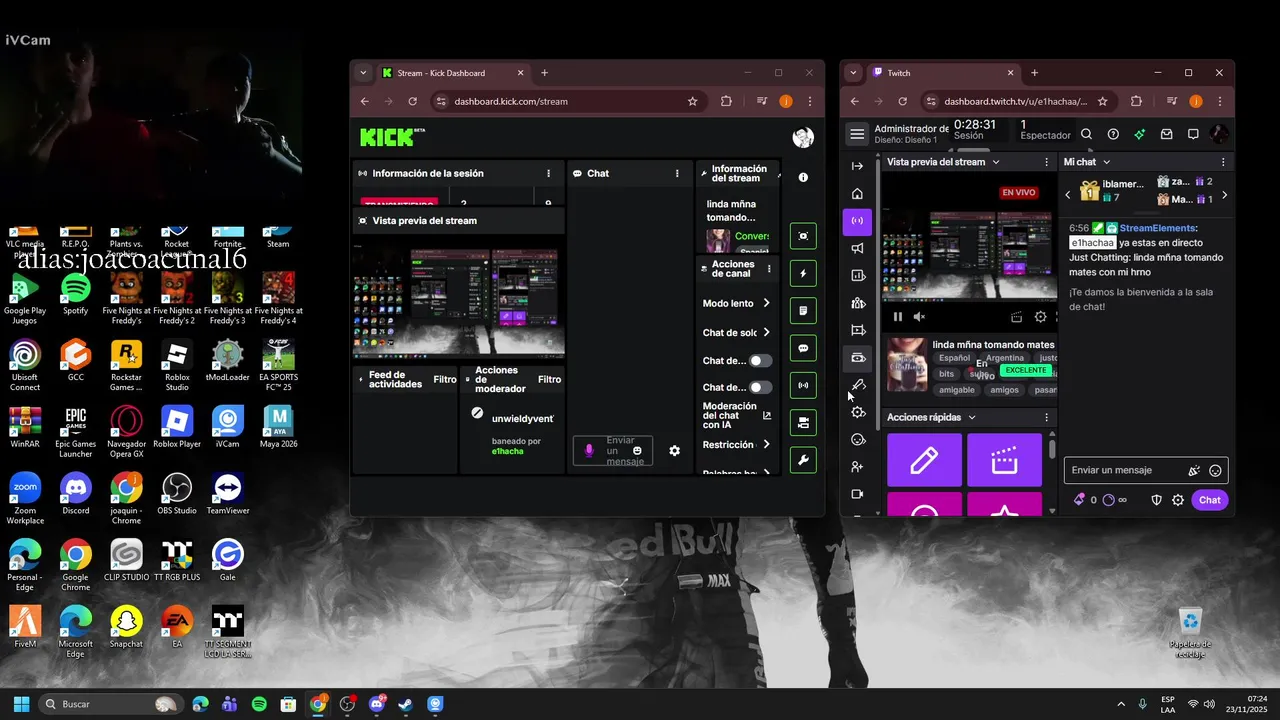Switch to the Twitch browser tab
This screenshot has width=1280, height=720.
coord(943,73)
